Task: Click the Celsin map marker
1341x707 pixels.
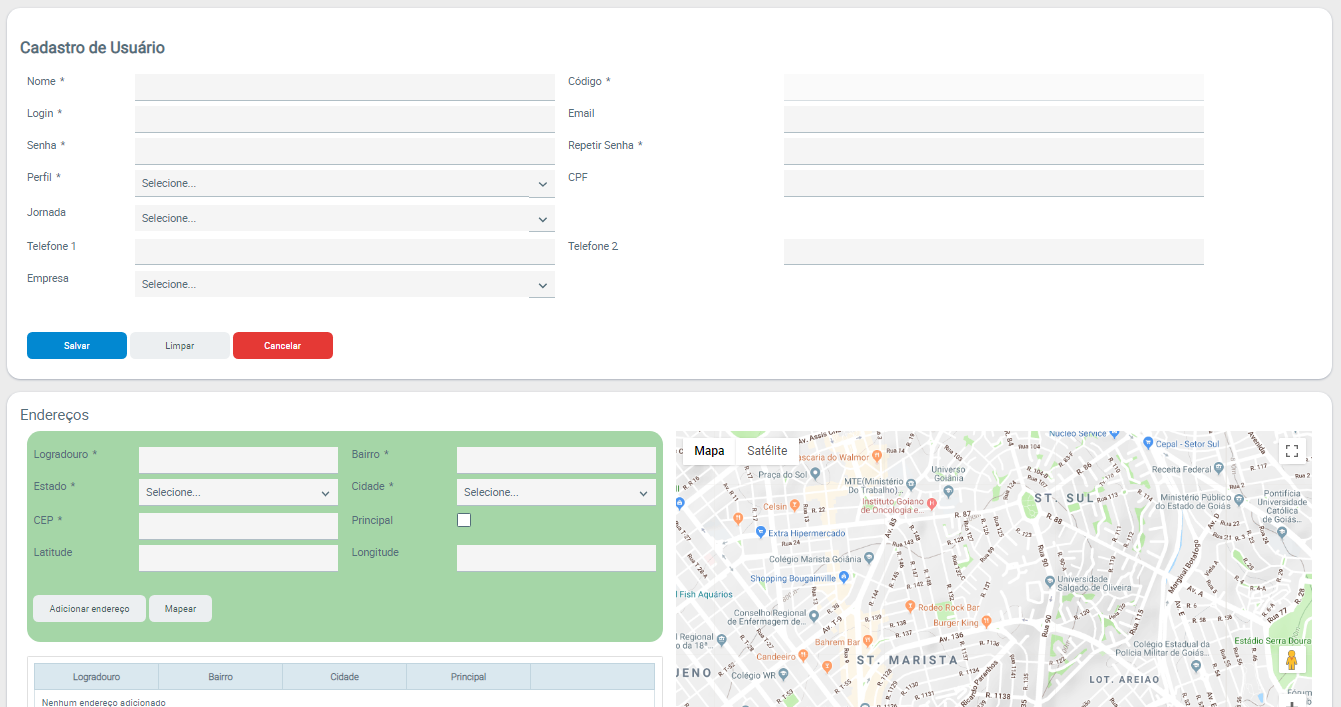Action: 796,506
